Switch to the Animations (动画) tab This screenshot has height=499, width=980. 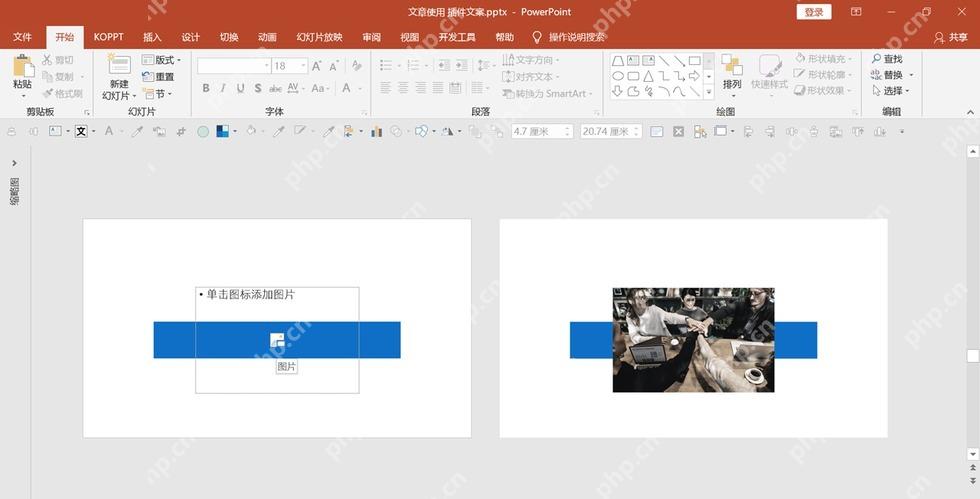(268, 38)
